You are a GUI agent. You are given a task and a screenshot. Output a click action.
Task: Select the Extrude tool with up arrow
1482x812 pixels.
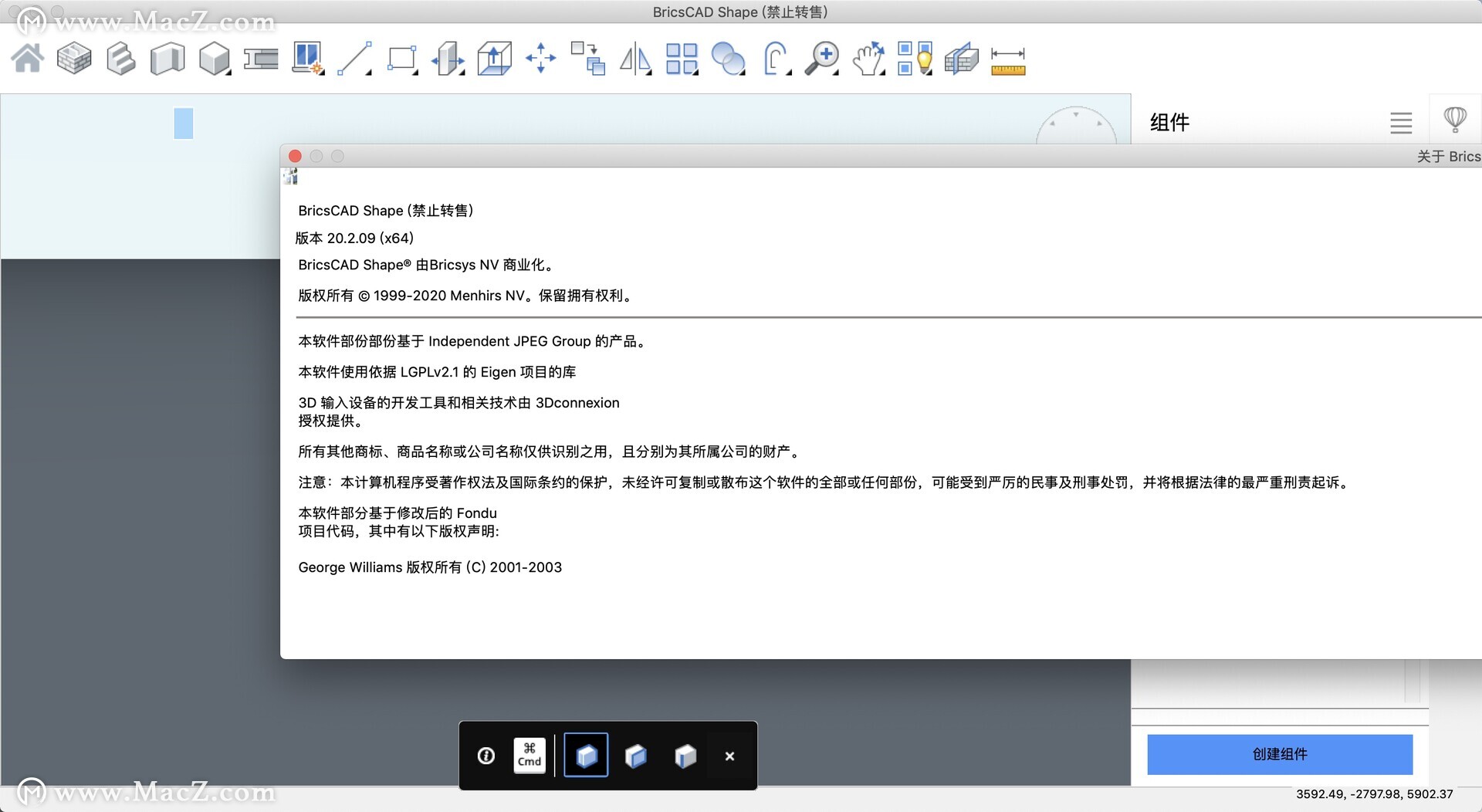[x=494, y=59]
